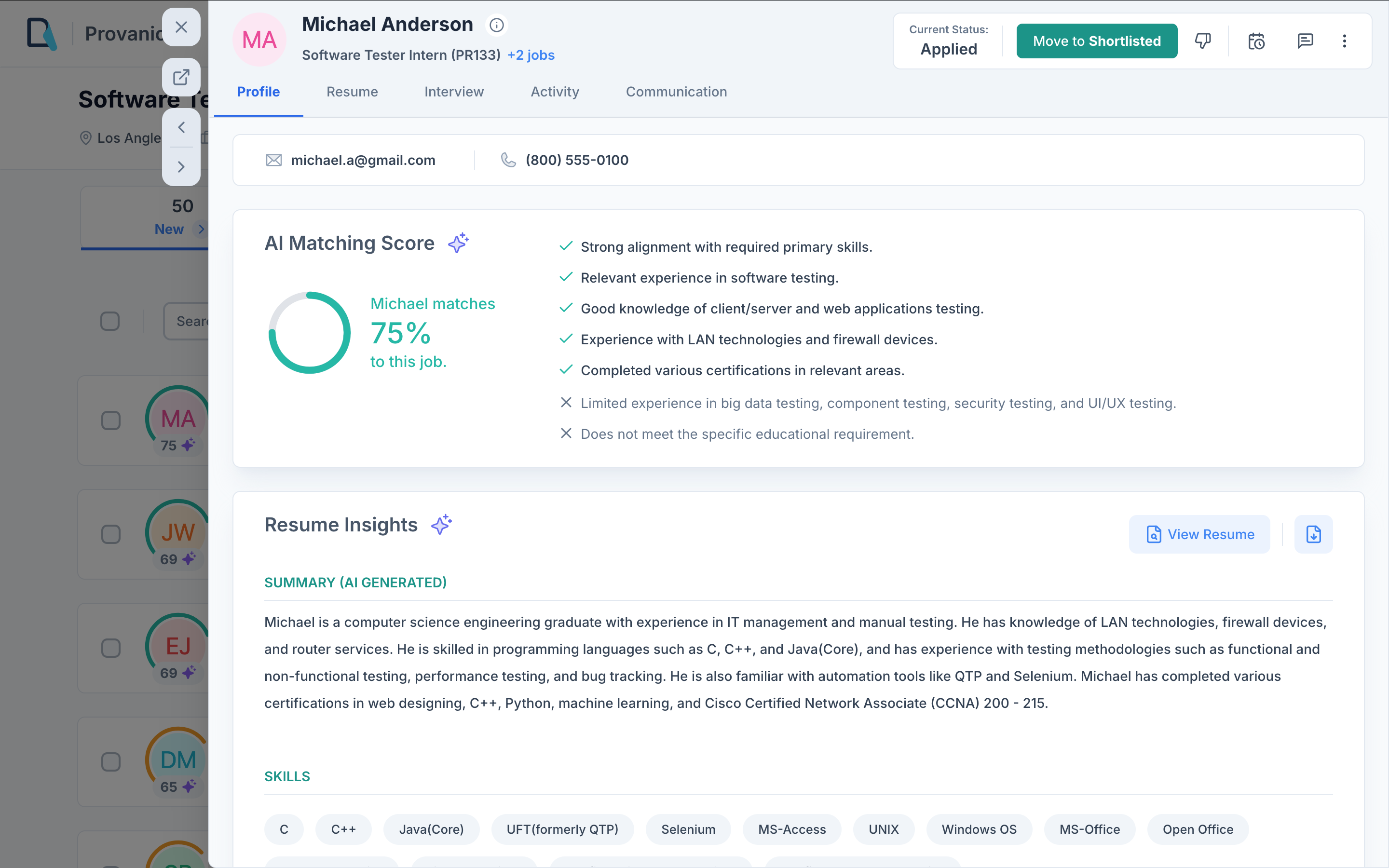Click info icon next to Michael Anderson

496,25
